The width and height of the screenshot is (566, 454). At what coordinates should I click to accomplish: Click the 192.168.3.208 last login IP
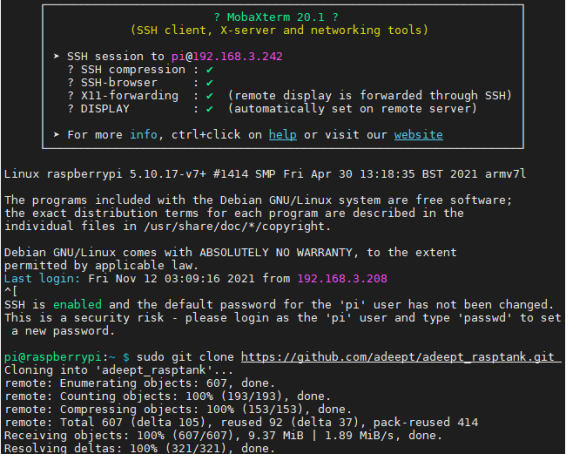(x=342, y=278)
